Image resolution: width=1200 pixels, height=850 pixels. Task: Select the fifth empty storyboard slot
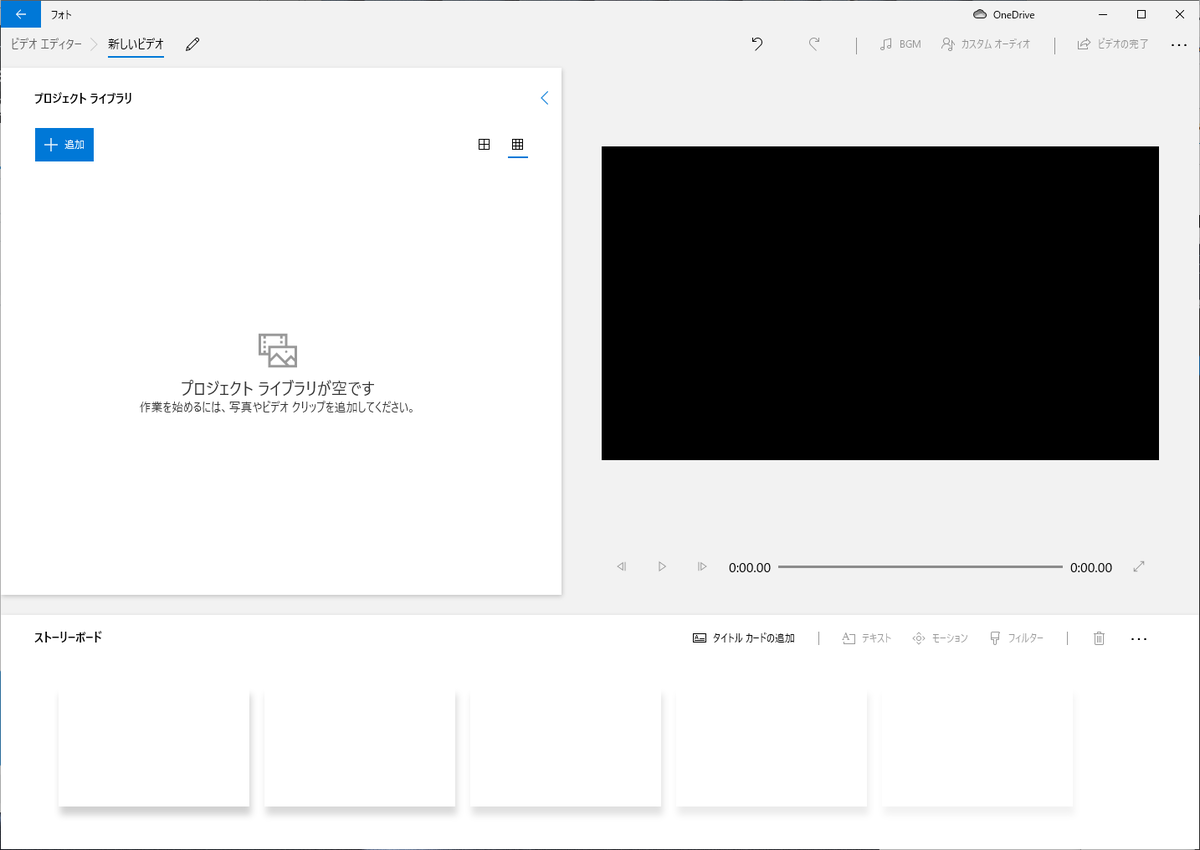tap(978, 748)
